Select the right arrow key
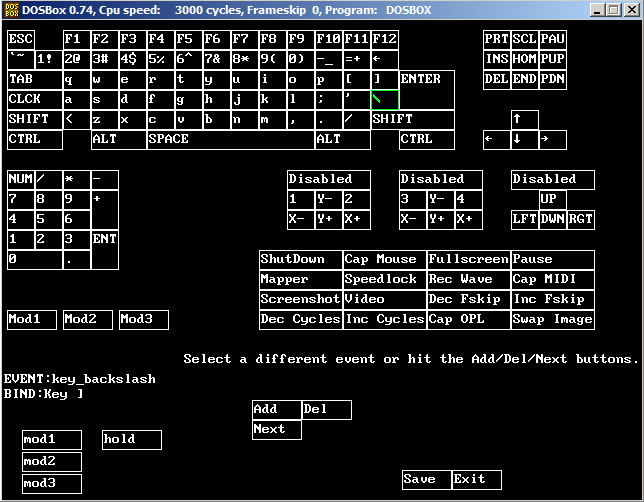Viewport: 644px width, 502px height. 553,140
